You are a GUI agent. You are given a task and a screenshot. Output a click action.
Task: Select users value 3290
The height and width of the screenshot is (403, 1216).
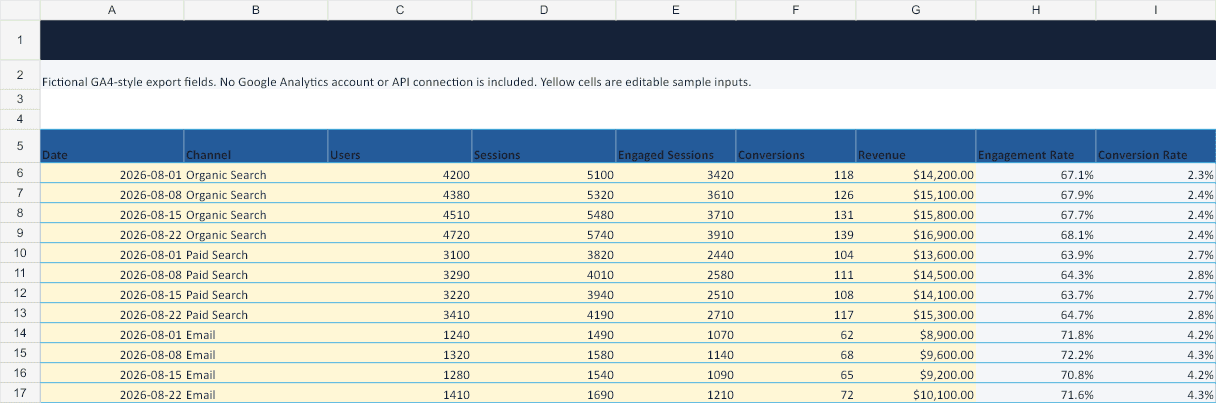(x=400, y=274)
